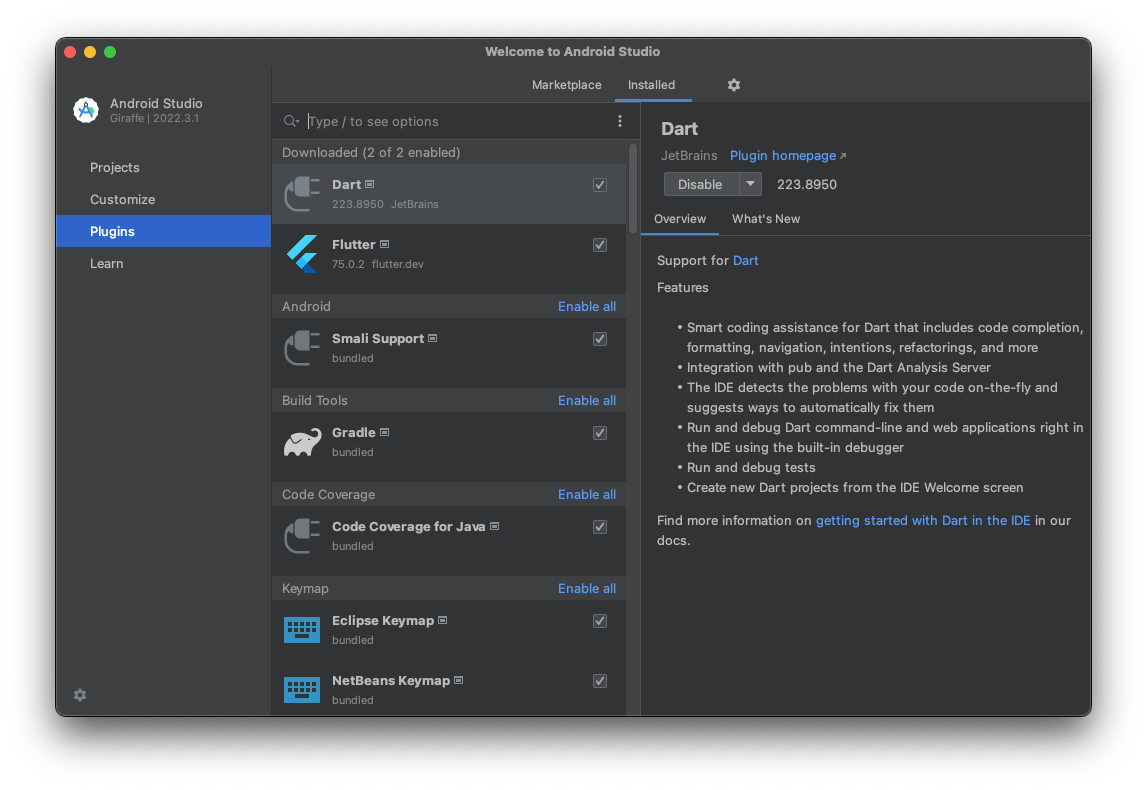The image size is (1147, 790).
Task: Click the badge icon next to NetBeans Keymap
Action: (x=459, y=680)
